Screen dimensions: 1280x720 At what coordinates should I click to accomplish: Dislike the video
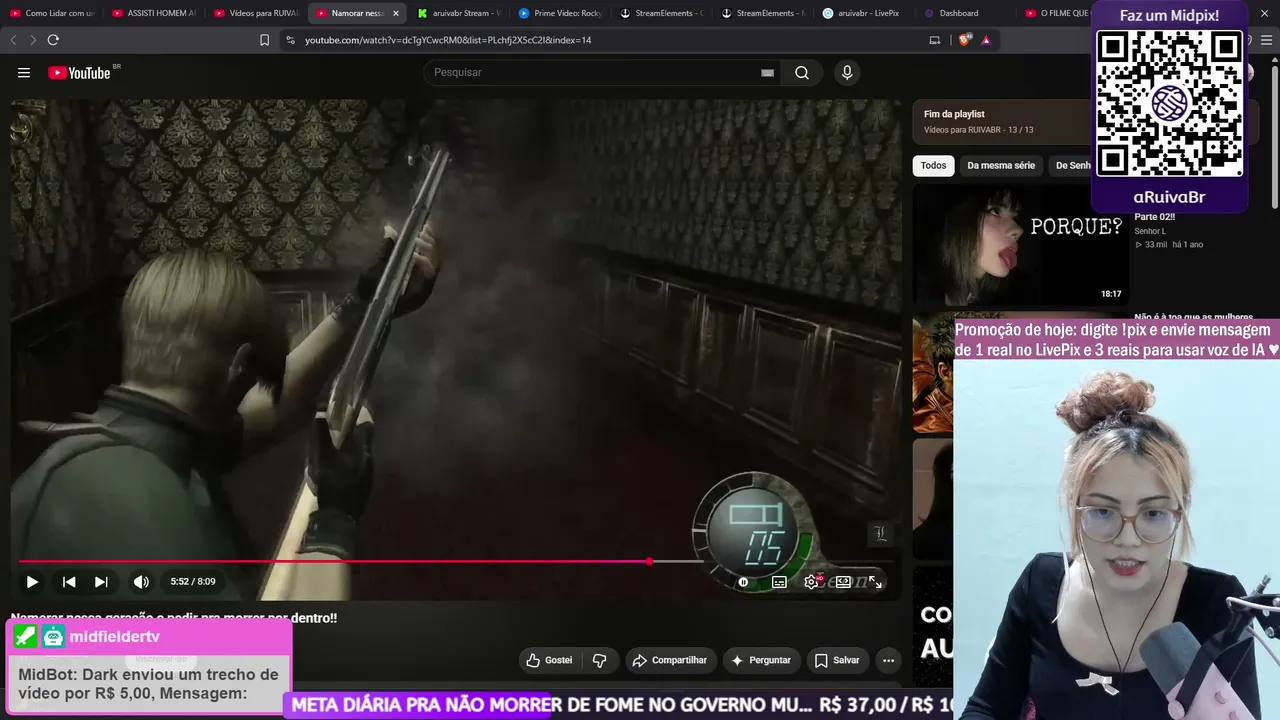pyautogui.click(x=599, y=660)
